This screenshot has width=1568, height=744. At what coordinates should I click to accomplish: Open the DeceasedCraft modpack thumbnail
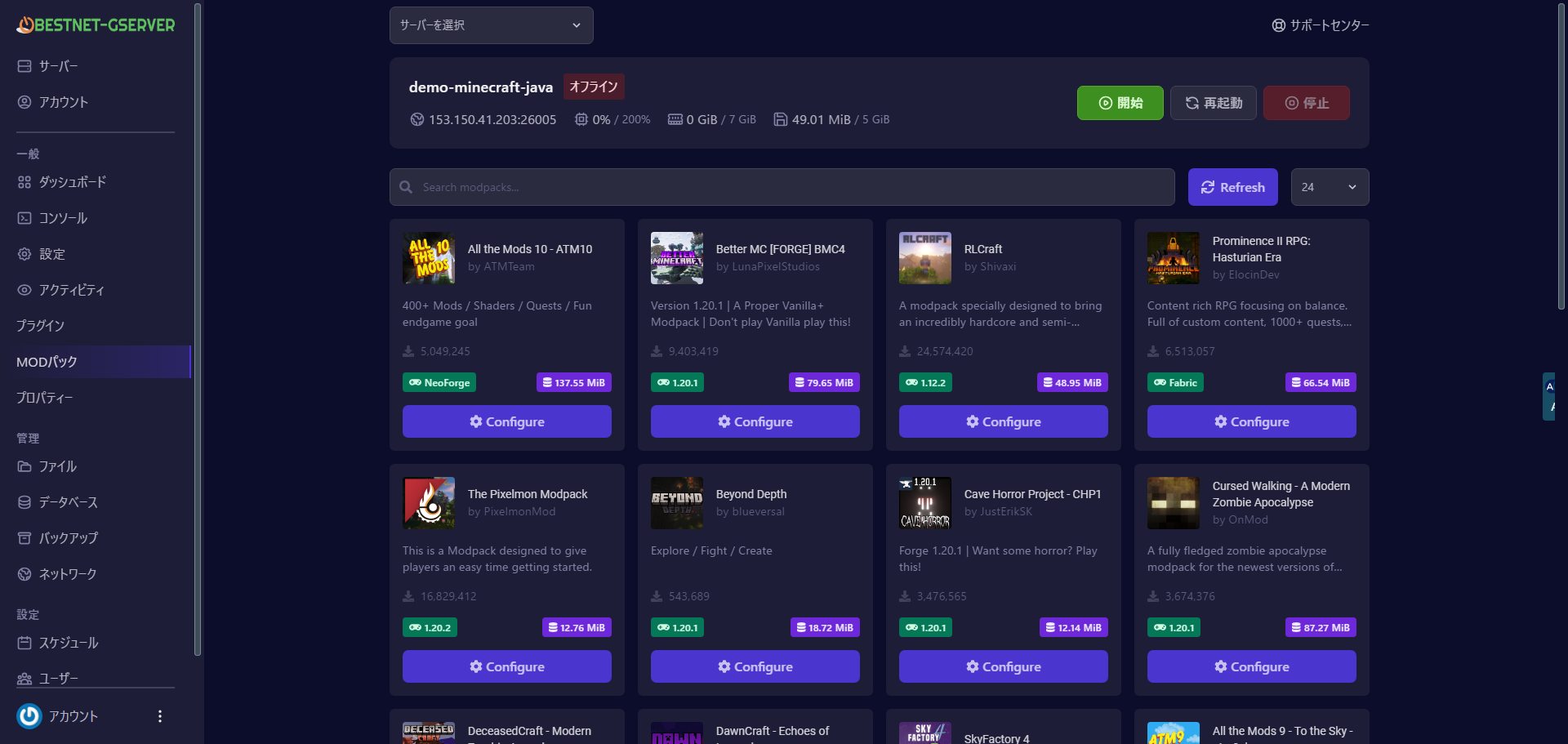[x=429, y=733]
